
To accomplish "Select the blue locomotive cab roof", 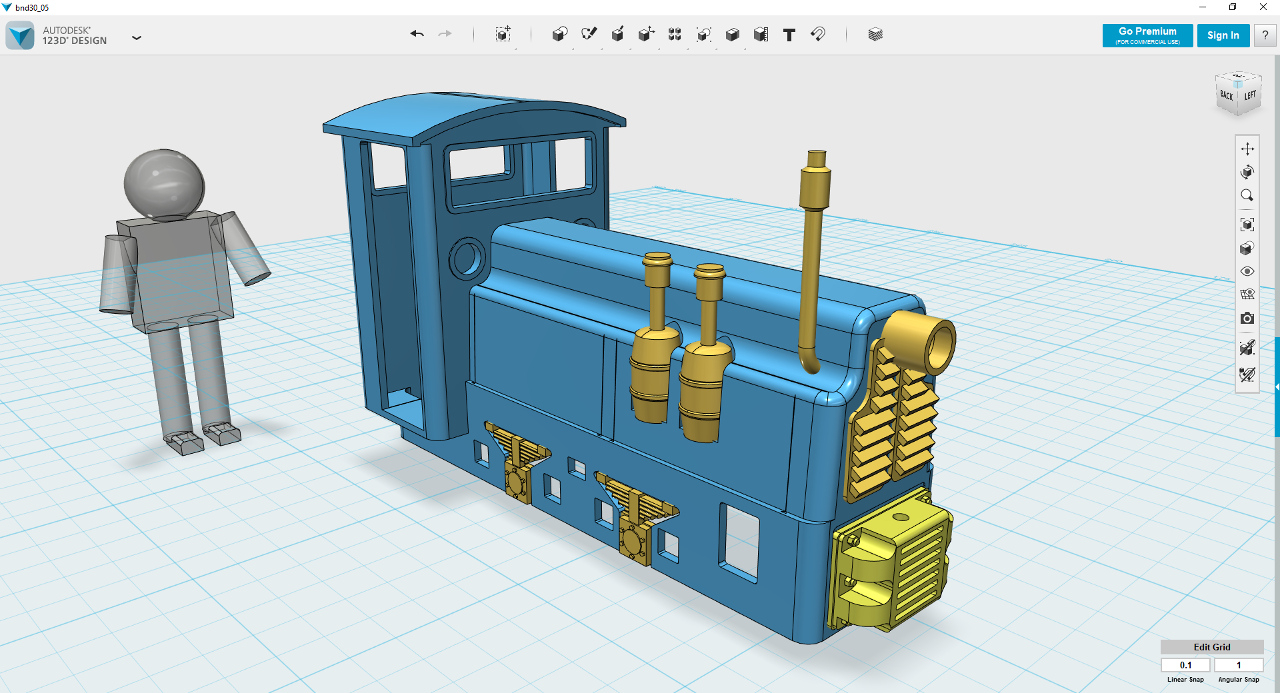I will 474,118.
